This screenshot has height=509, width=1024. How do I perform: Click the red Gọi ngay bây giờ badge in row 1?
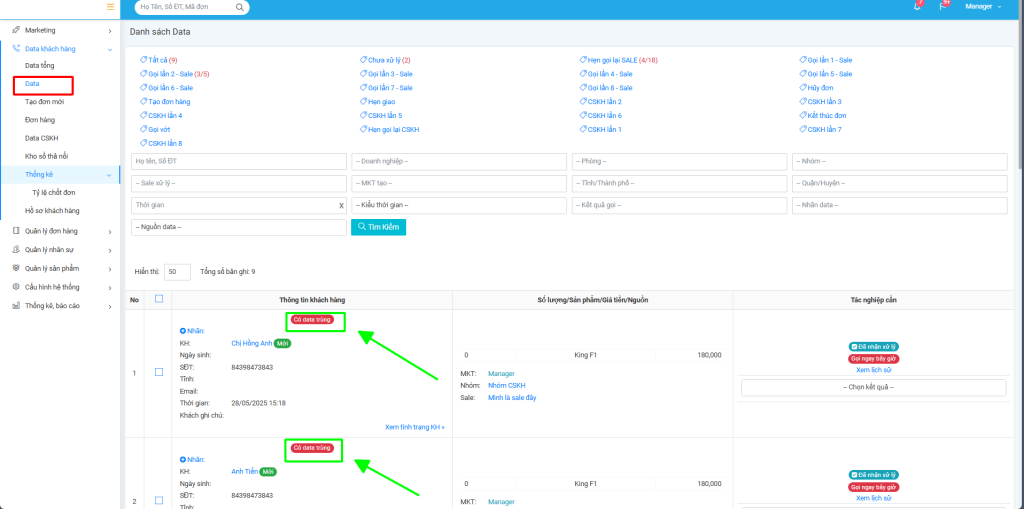(x=874, y=358)
